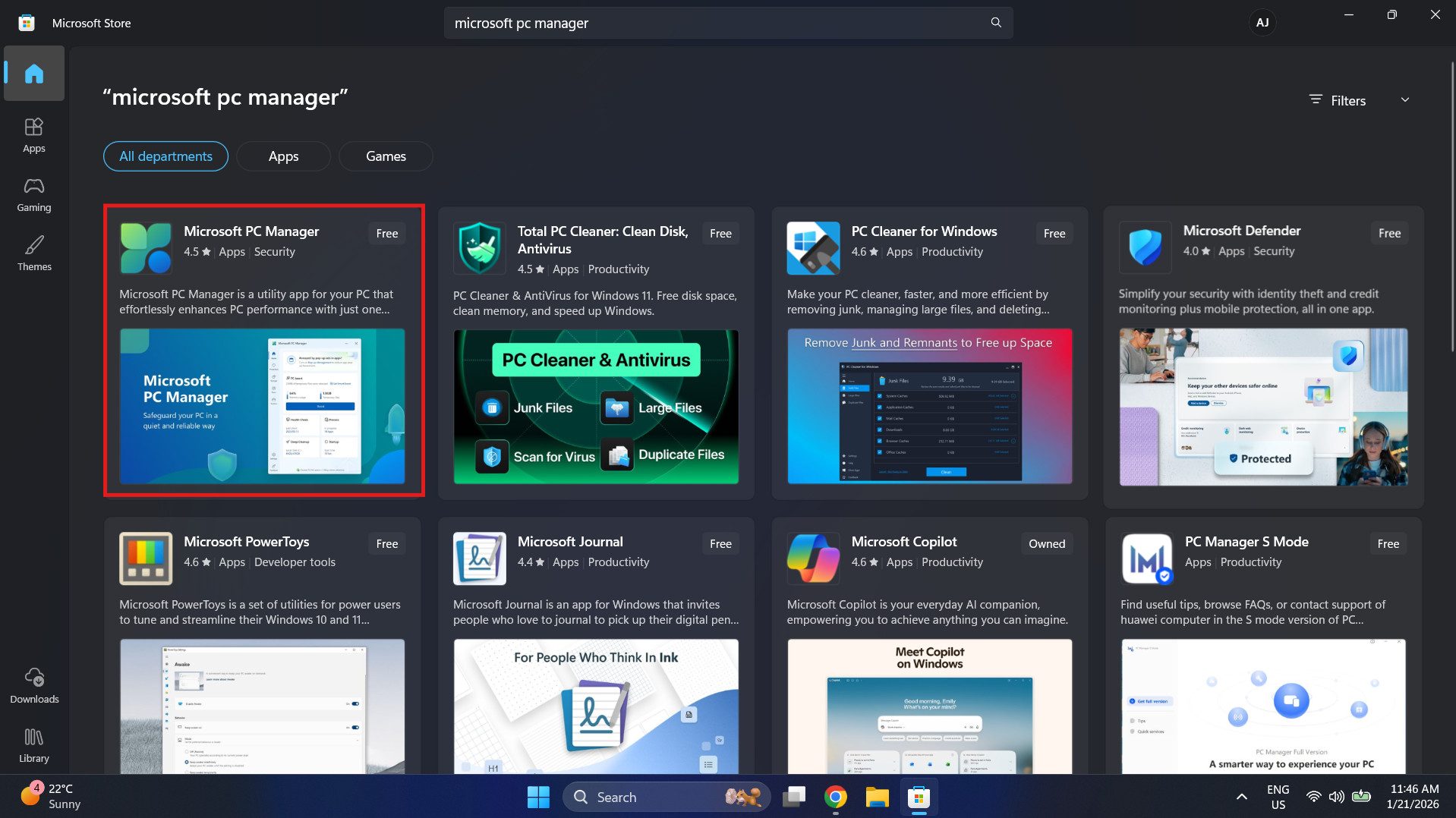Open the ENG US language switcher

click(x=1278, y=797)
